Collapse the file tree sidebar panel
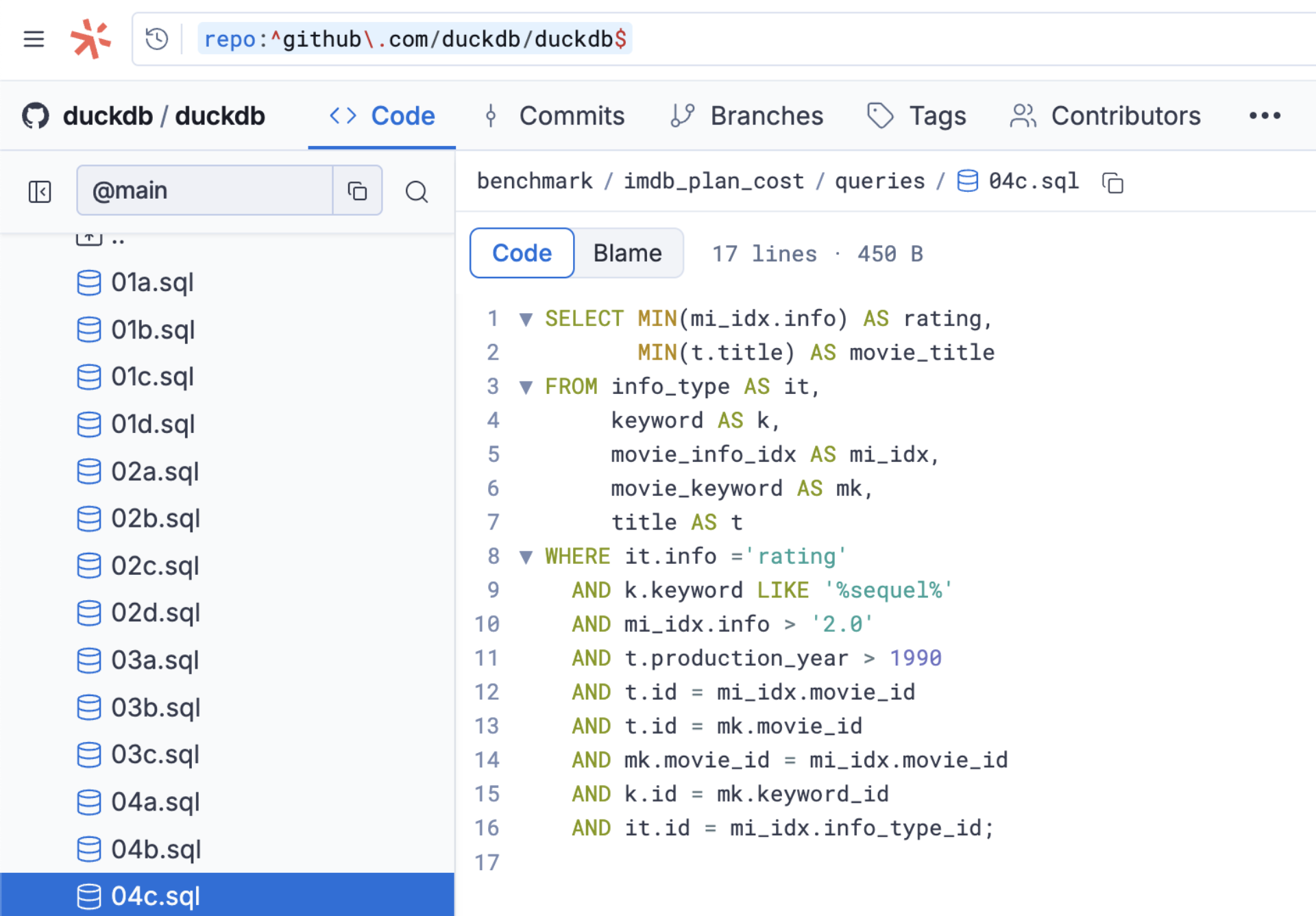The width and height of the screenshot is (1316, 916). [40, 192]
